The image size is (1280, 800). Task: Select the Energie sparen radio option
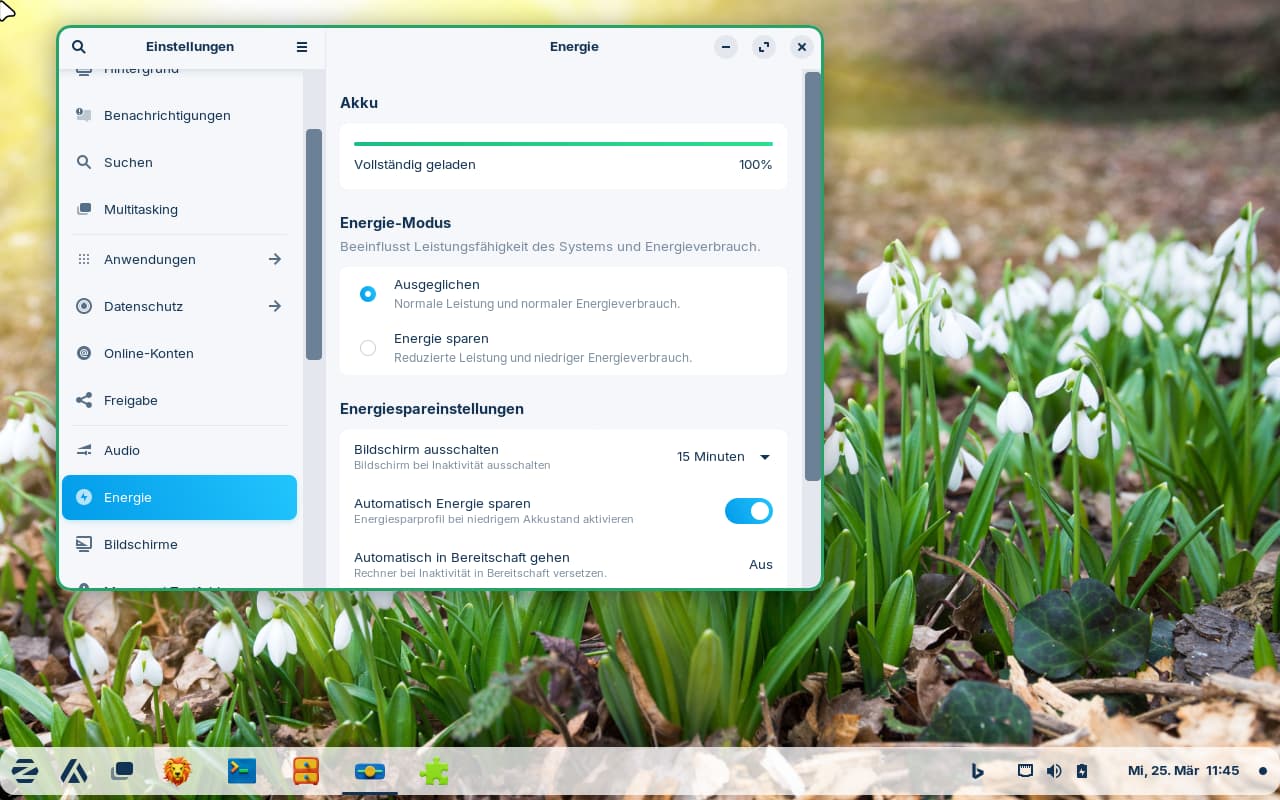point(368,348)
